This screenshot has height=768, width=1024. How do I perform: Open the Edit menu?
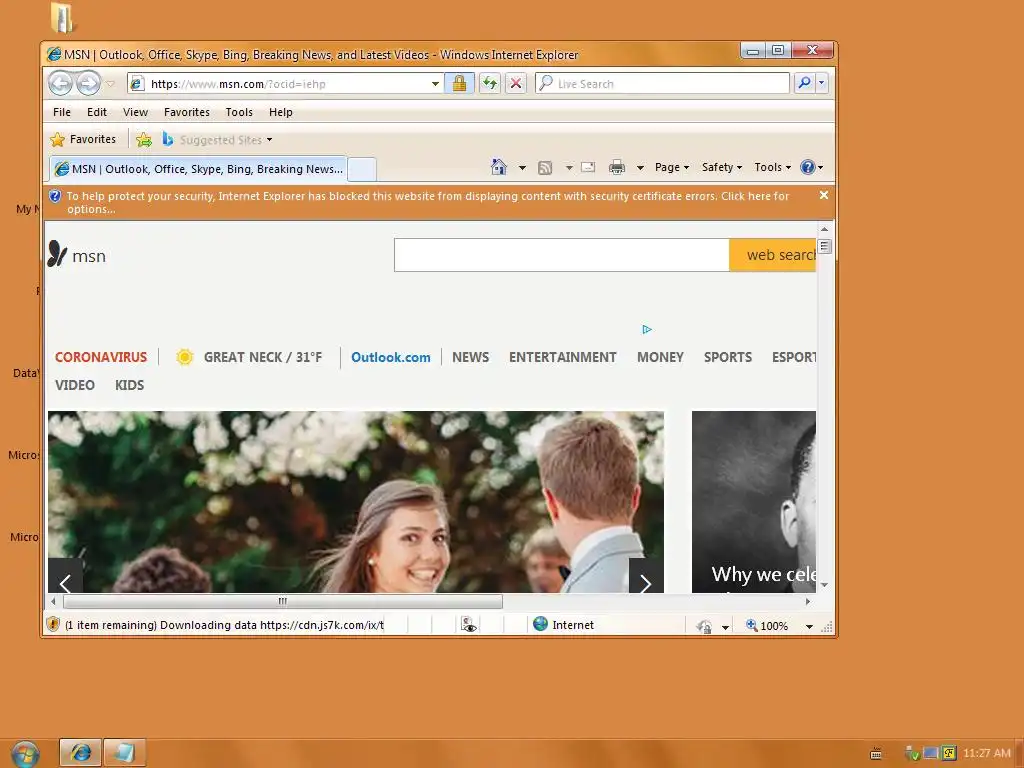point(97,112)
